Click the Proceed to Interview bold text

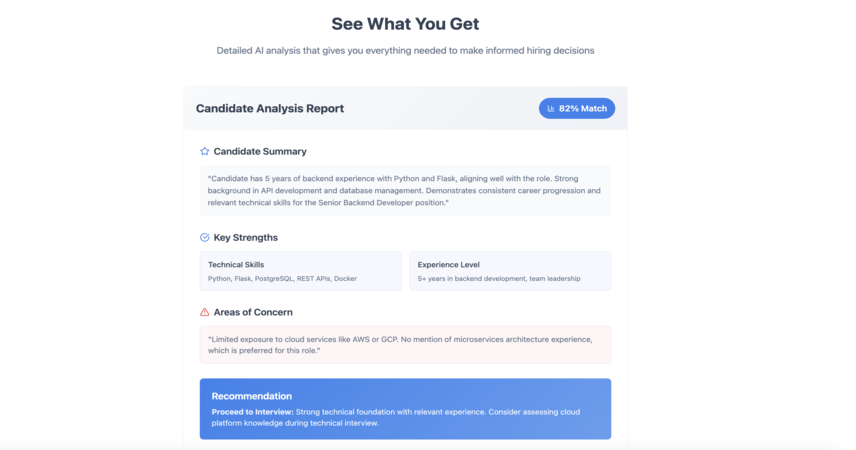pos(253,412)
